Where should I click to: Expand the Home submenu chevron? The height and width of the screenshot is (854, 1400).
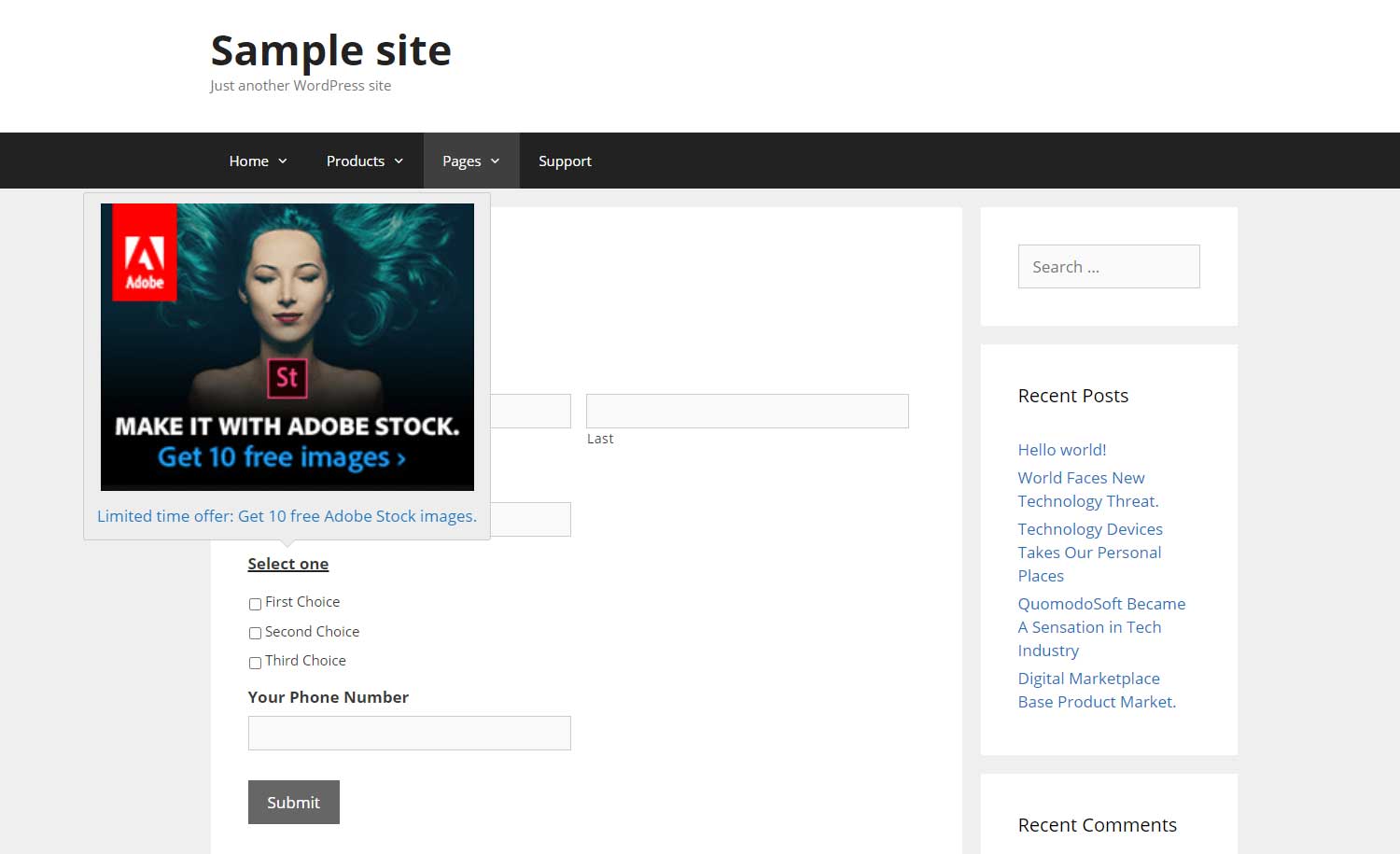[x=283, y=161]
